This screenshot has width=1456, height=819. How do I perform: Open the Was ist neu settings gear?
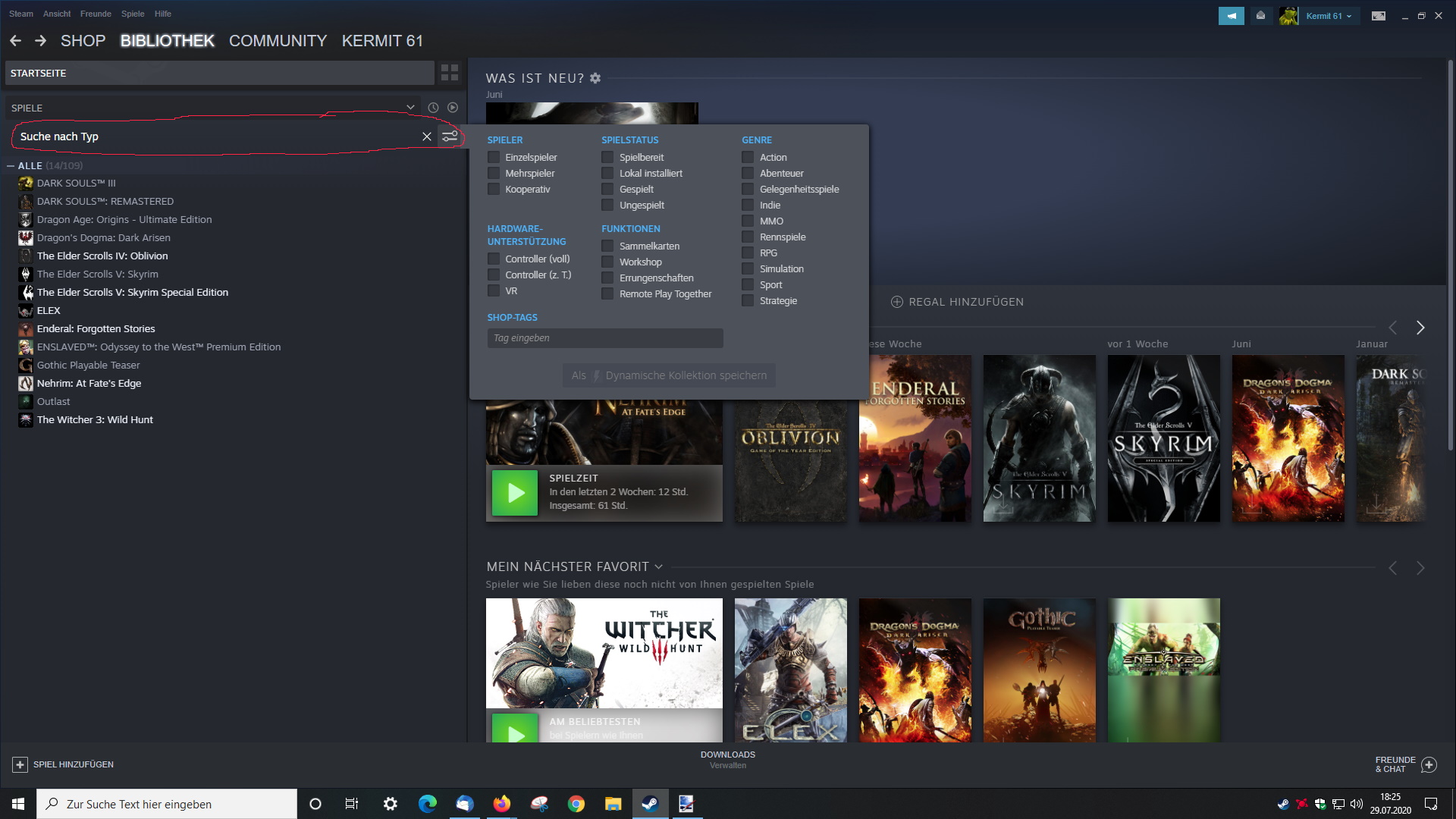click(595, 78)
